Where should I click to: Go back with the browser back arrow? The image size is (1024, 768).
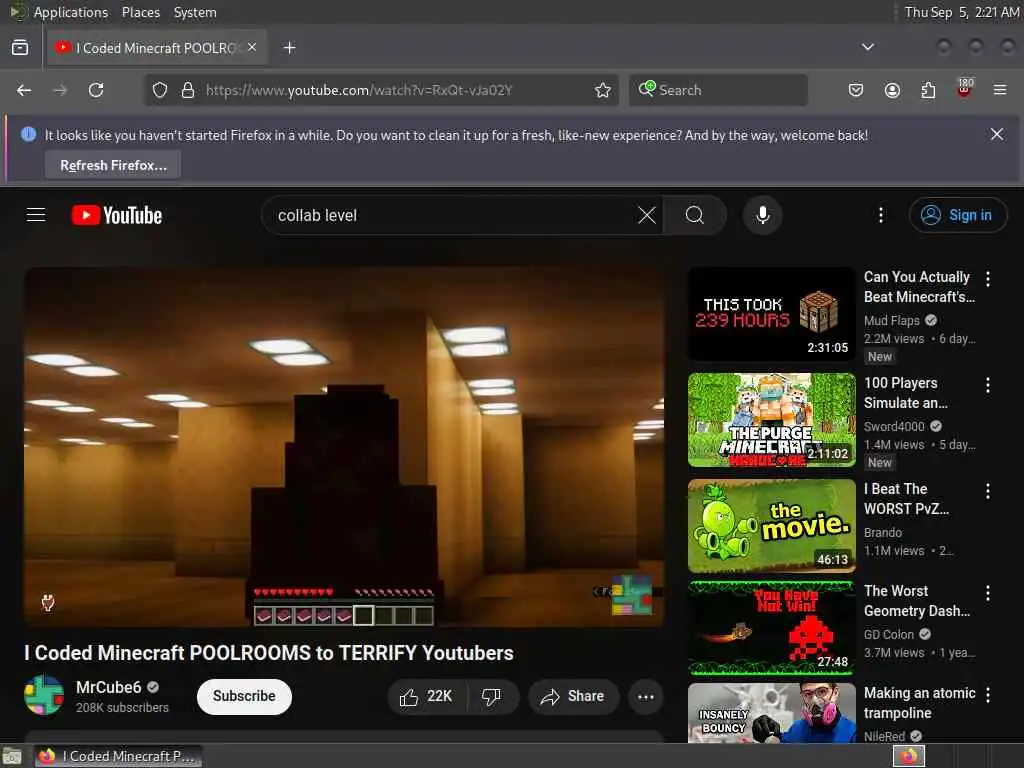click(24, 90)
